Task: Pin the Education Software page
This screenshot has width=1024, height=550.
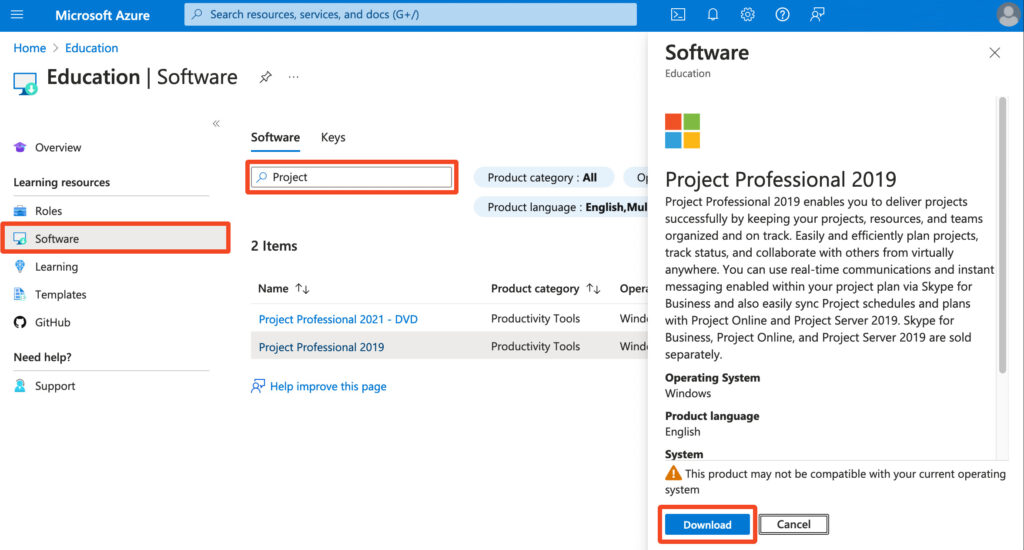Action: point(265,77)
